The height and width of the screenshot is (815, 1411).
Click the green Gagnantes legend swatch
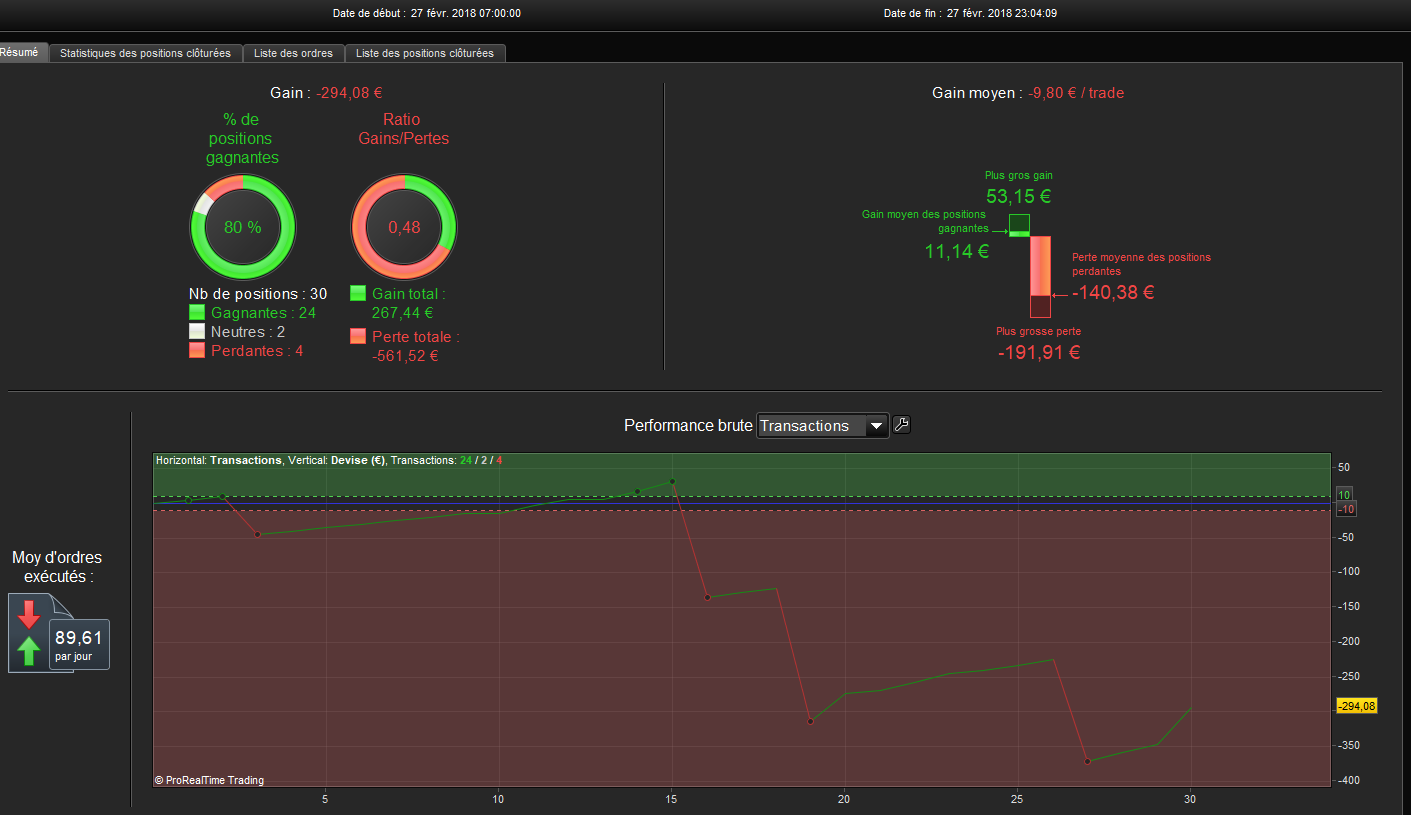[197, 313]
